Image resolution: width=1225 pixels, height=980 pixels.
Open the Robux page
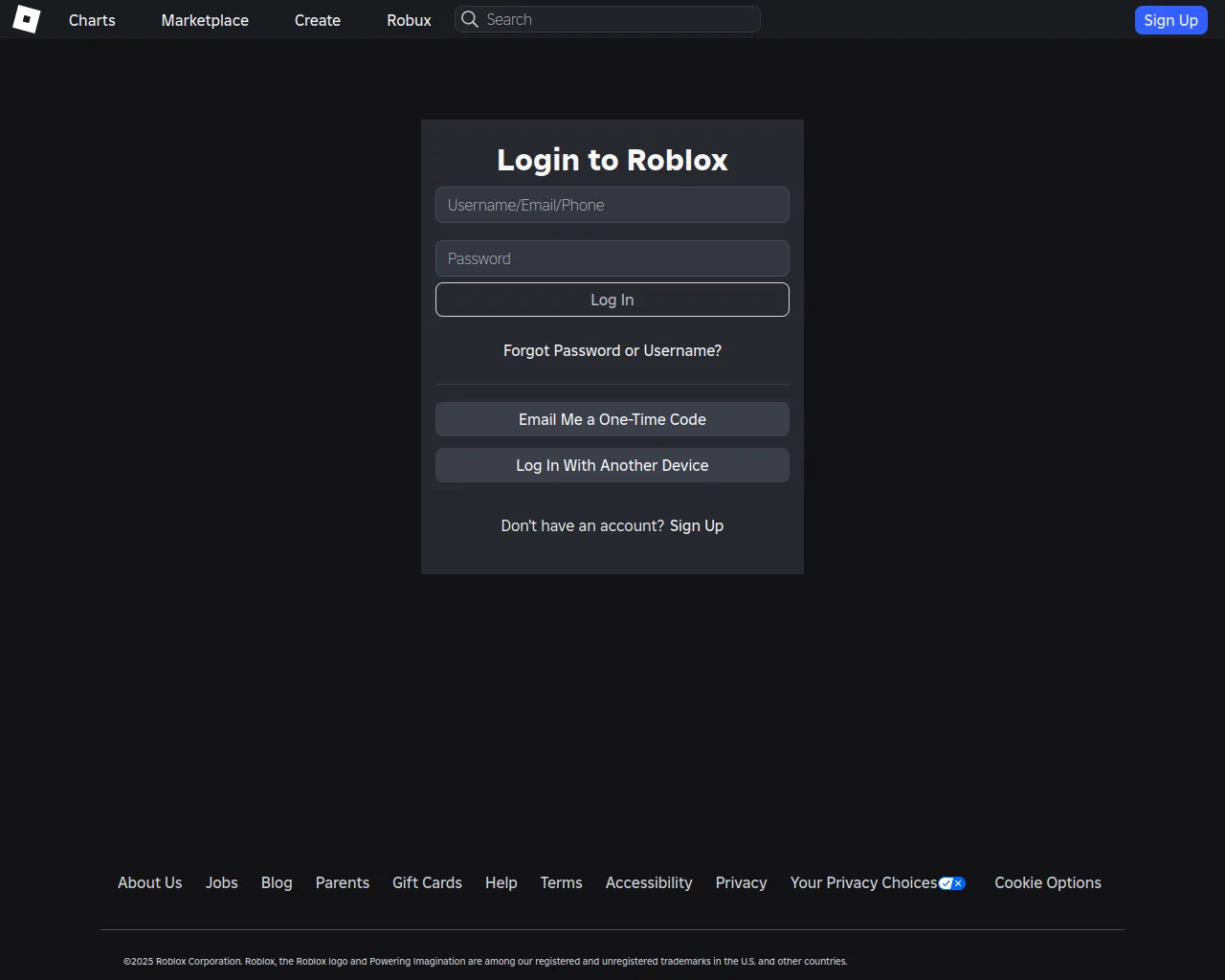click(409, 20)
